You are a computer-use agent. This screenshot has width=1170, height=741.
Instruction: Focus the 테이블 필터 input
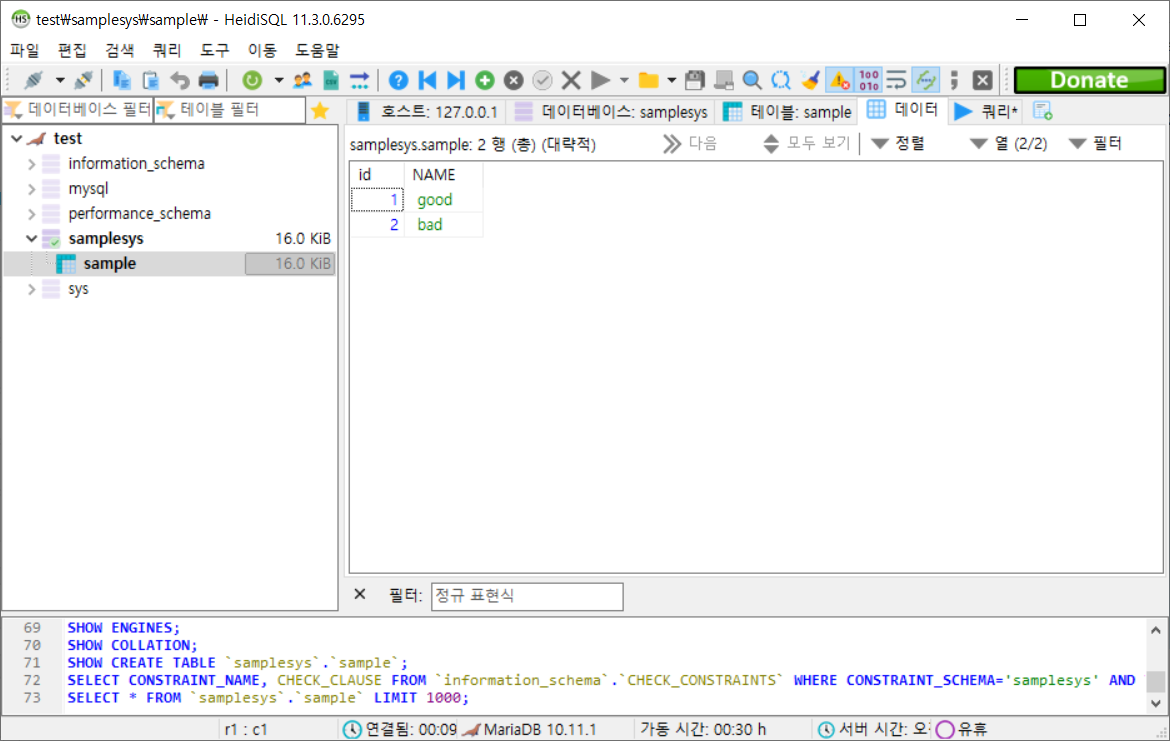pos(230,110)
